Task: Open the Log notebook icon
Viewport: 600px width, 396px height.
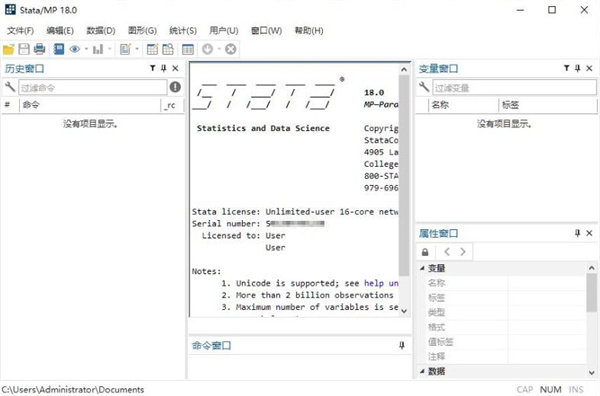Action: (x=59, y=49)
